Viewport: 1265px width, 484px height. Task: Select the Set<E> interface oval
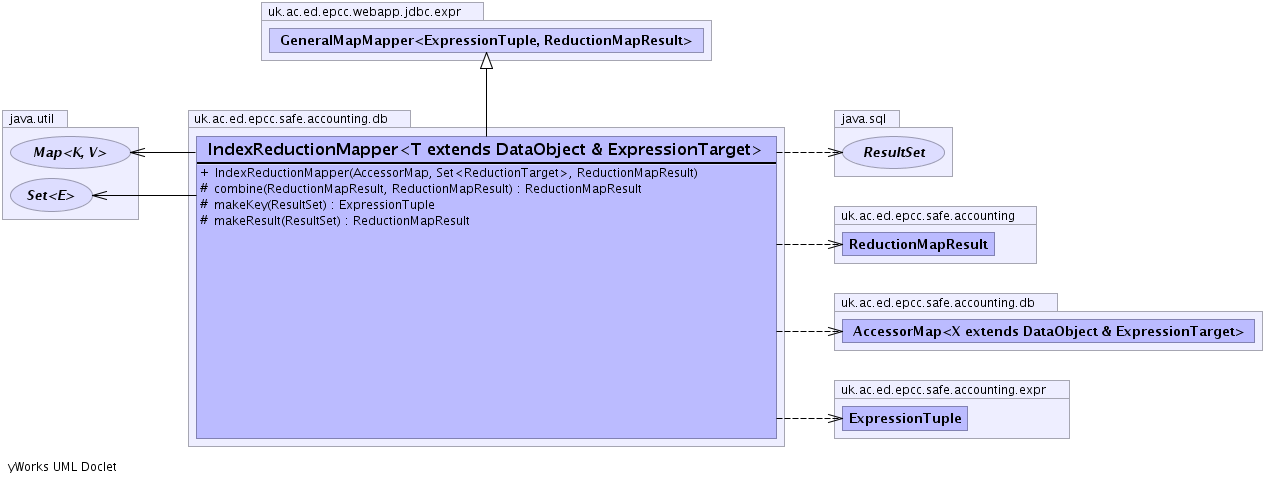[50, 196]
